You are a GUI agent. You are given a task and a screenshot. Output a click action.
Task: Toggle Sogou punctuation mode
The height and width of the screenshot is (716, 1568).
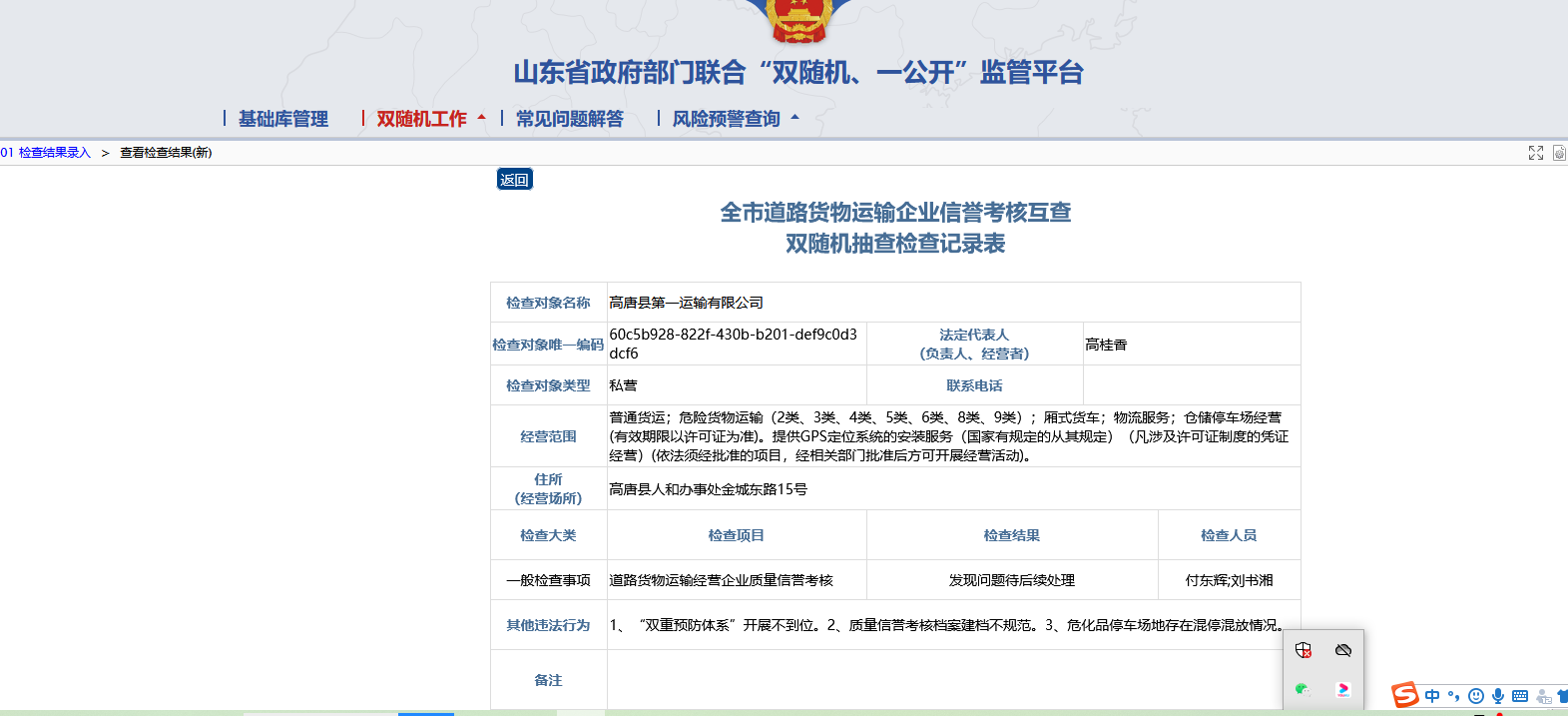click(x=1454, y=696)
